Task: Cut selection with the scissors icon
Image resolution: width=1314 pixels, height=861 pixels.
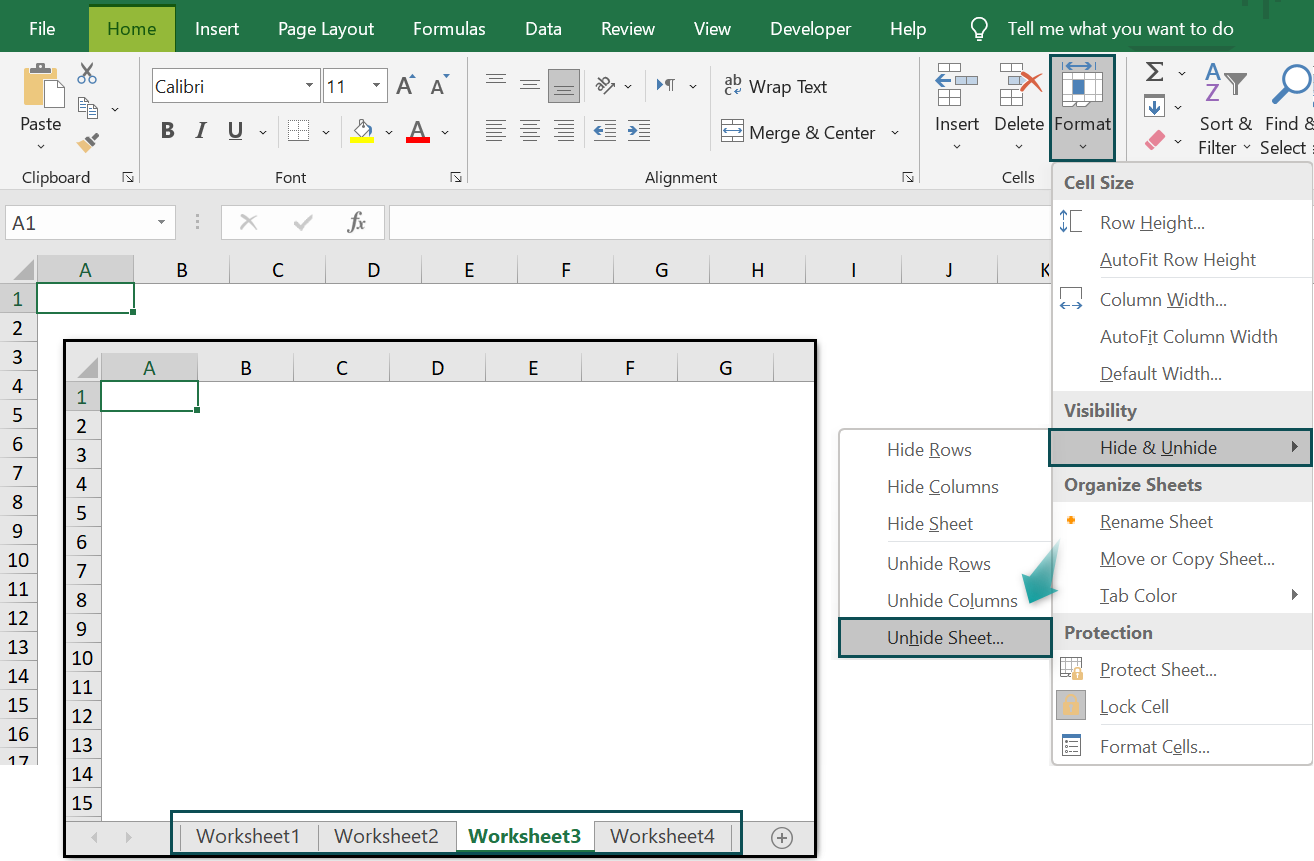Action: (86, 73)
